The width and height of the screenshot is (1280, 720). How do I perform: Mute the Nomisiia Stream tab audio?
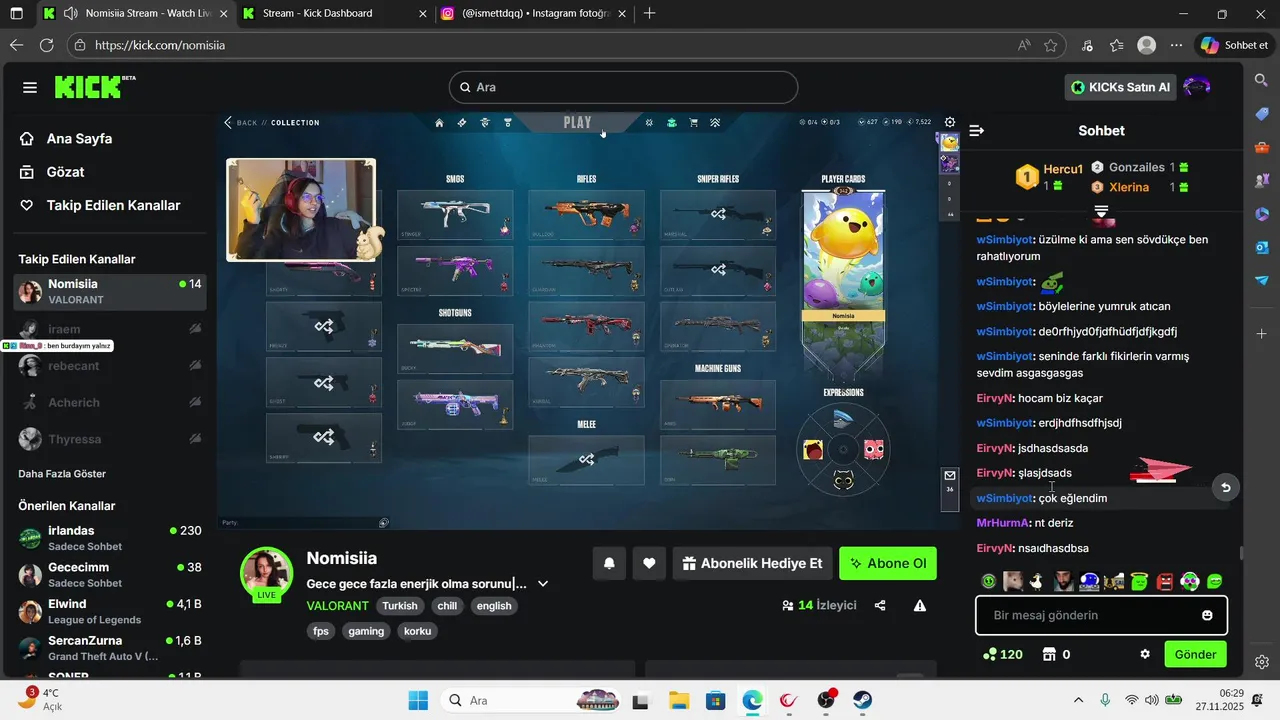point(71,14)
